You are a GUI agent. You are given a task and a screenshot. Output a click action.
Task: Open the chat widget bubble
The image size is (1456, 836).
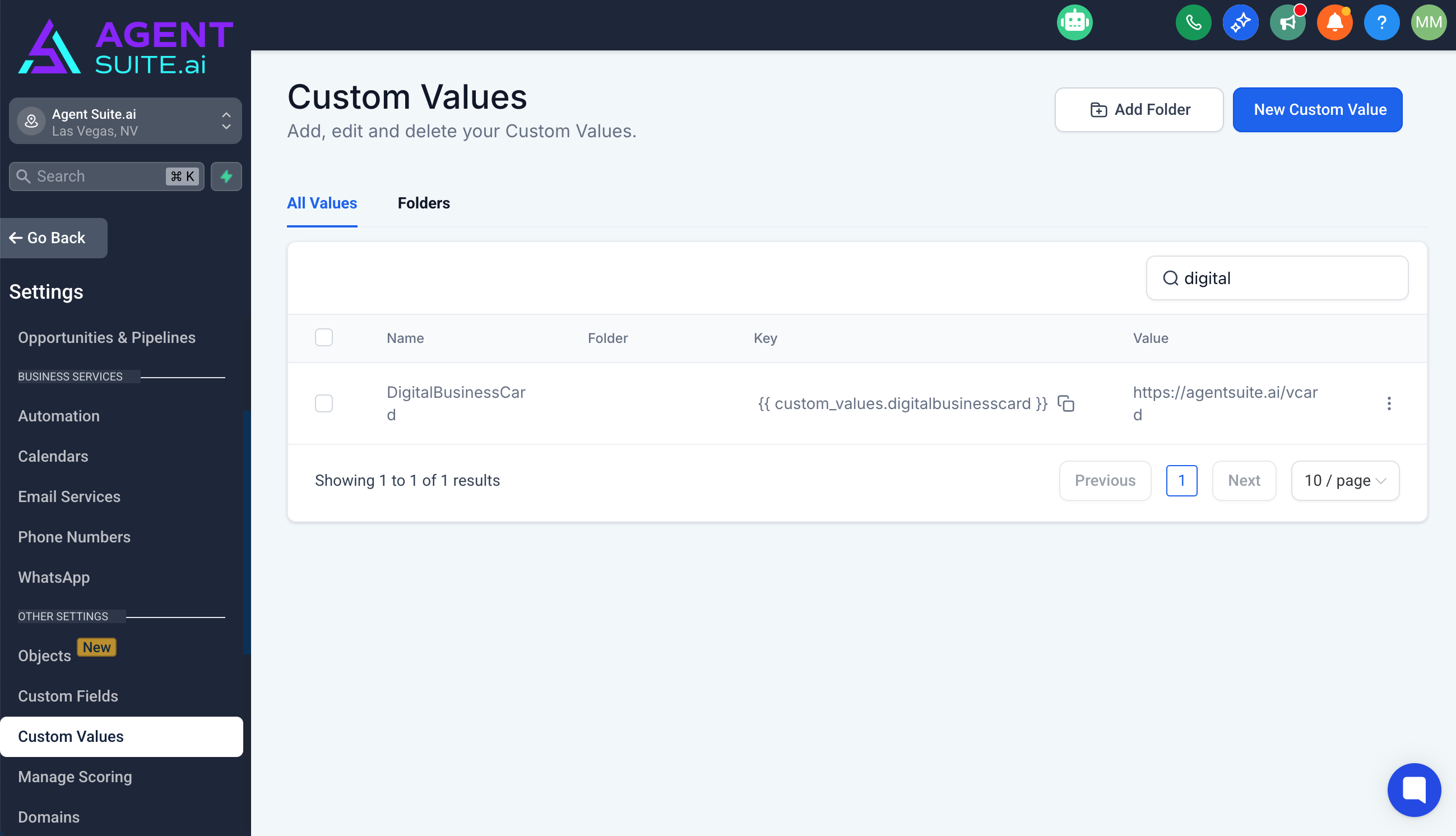click(x=1413, y=789)
